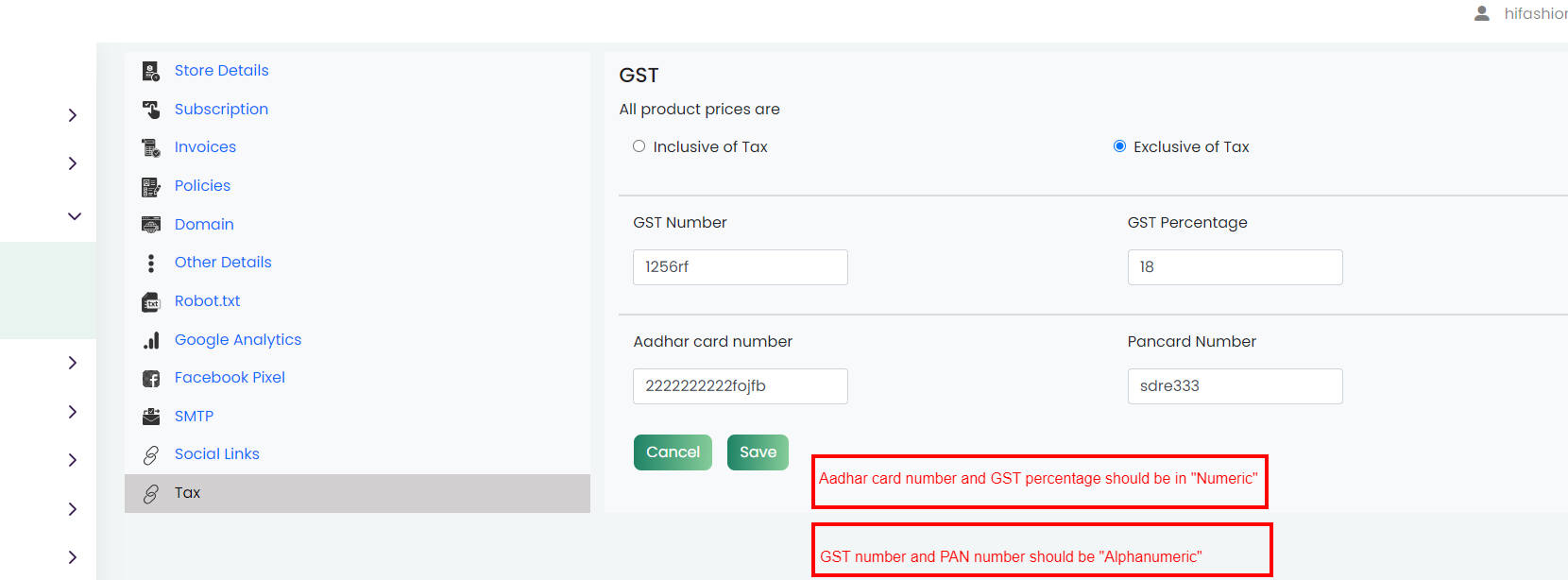Click the Facebook Pixel icon
The width and height of the screenshot is (1568, 580).
[x=150, y=378]
